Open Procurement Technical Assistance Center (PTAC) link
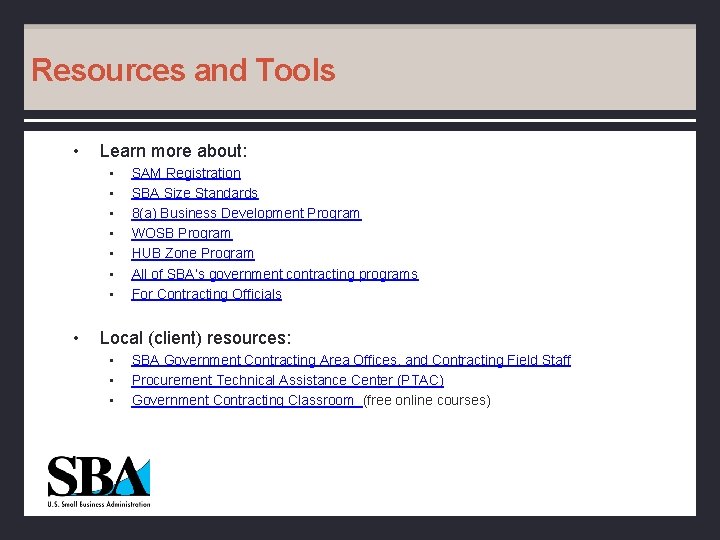The width and height of the screenshot is (720, 540). tap(288, 380)
